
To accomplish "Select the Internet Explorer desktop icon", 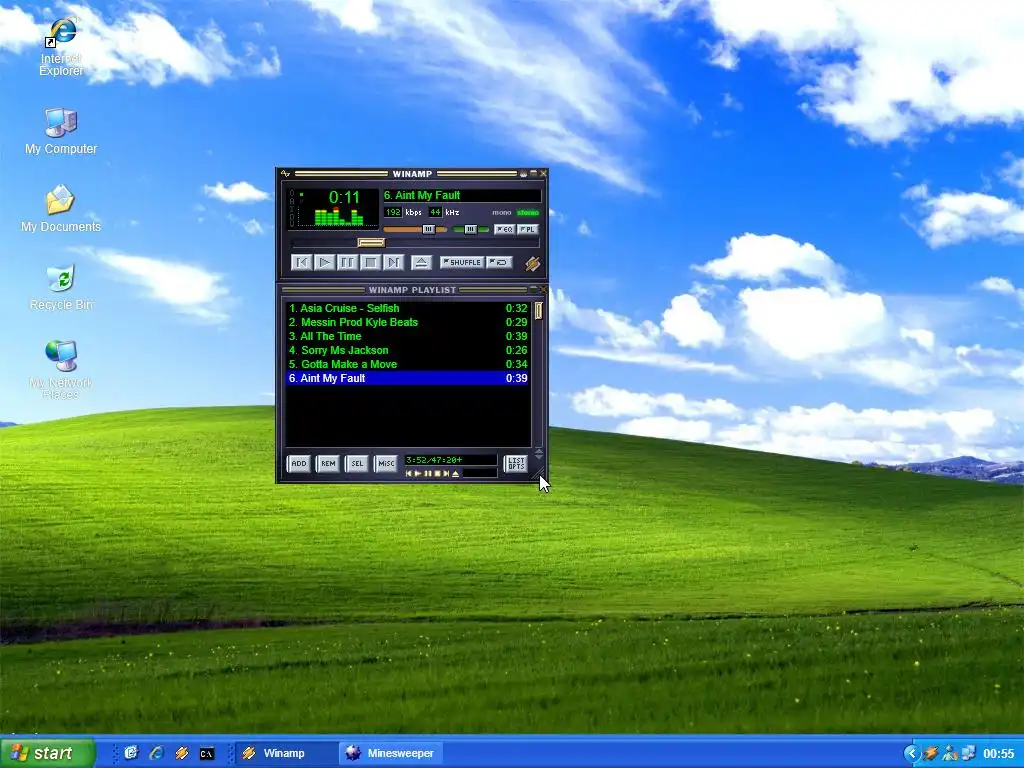I will (x=61, y=48).
